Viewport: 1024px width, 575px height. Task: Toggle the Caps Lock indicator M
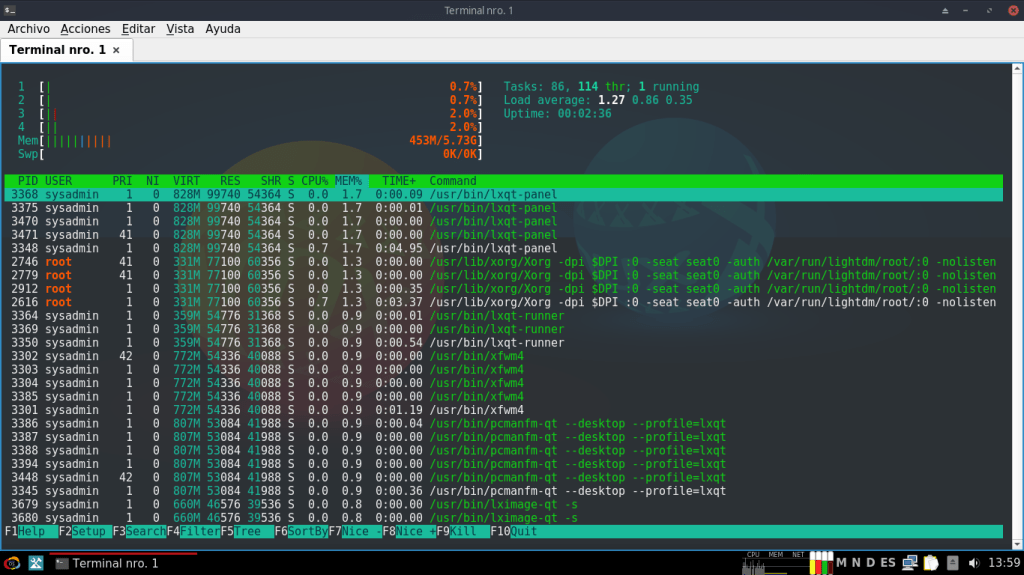point(842,563)
